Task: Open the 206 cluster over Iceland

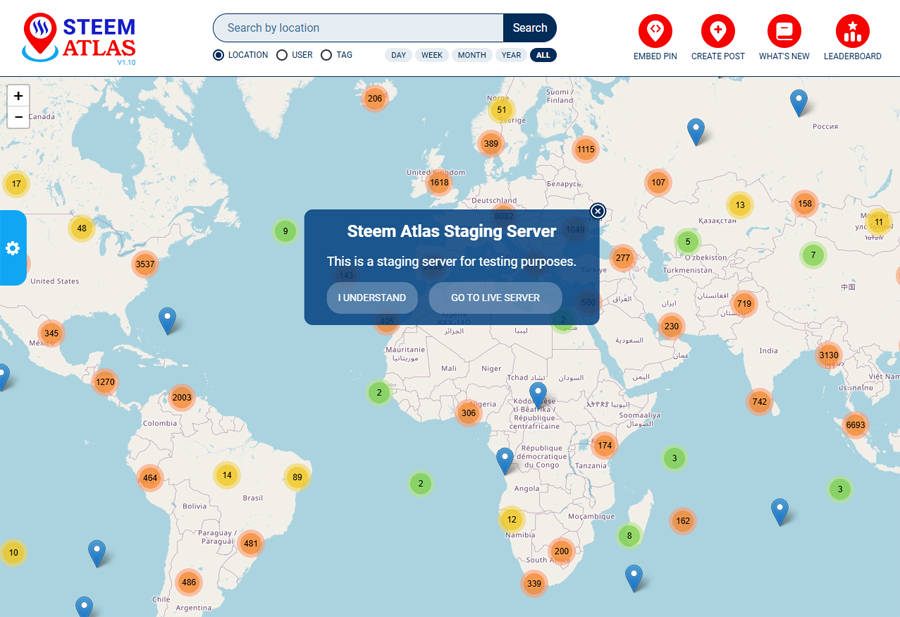Action: tap(375, 98)
